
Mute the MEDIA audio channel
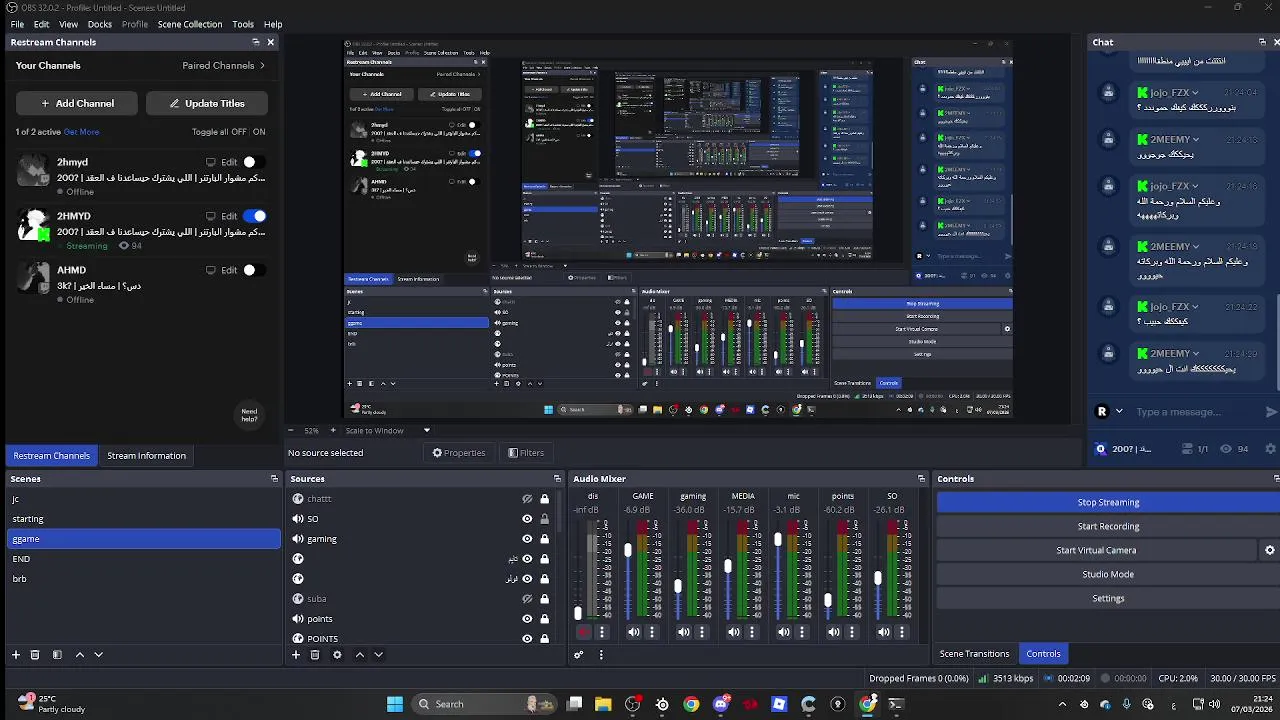[734, 632]
